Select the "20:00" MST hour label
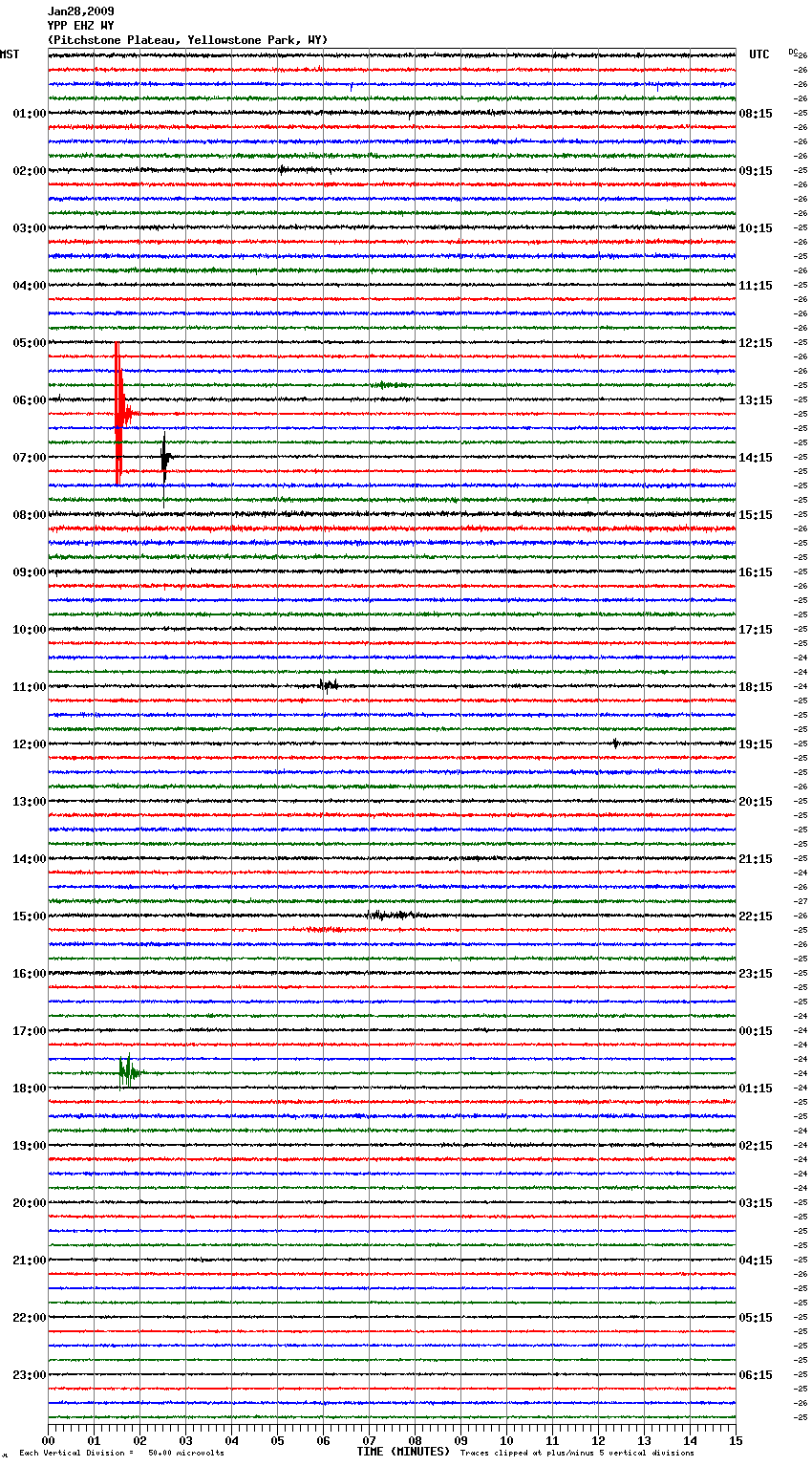This screenshot has width=812, height=1466. 30,1203
